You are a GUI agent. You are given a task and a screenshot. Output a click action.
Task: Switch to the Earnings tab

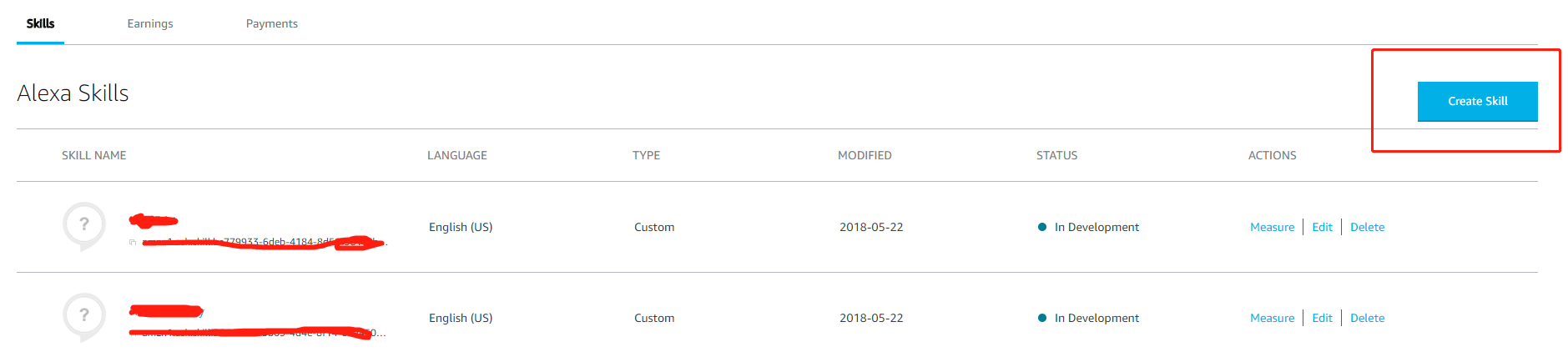pyautogui.click(x=150, y=23)
